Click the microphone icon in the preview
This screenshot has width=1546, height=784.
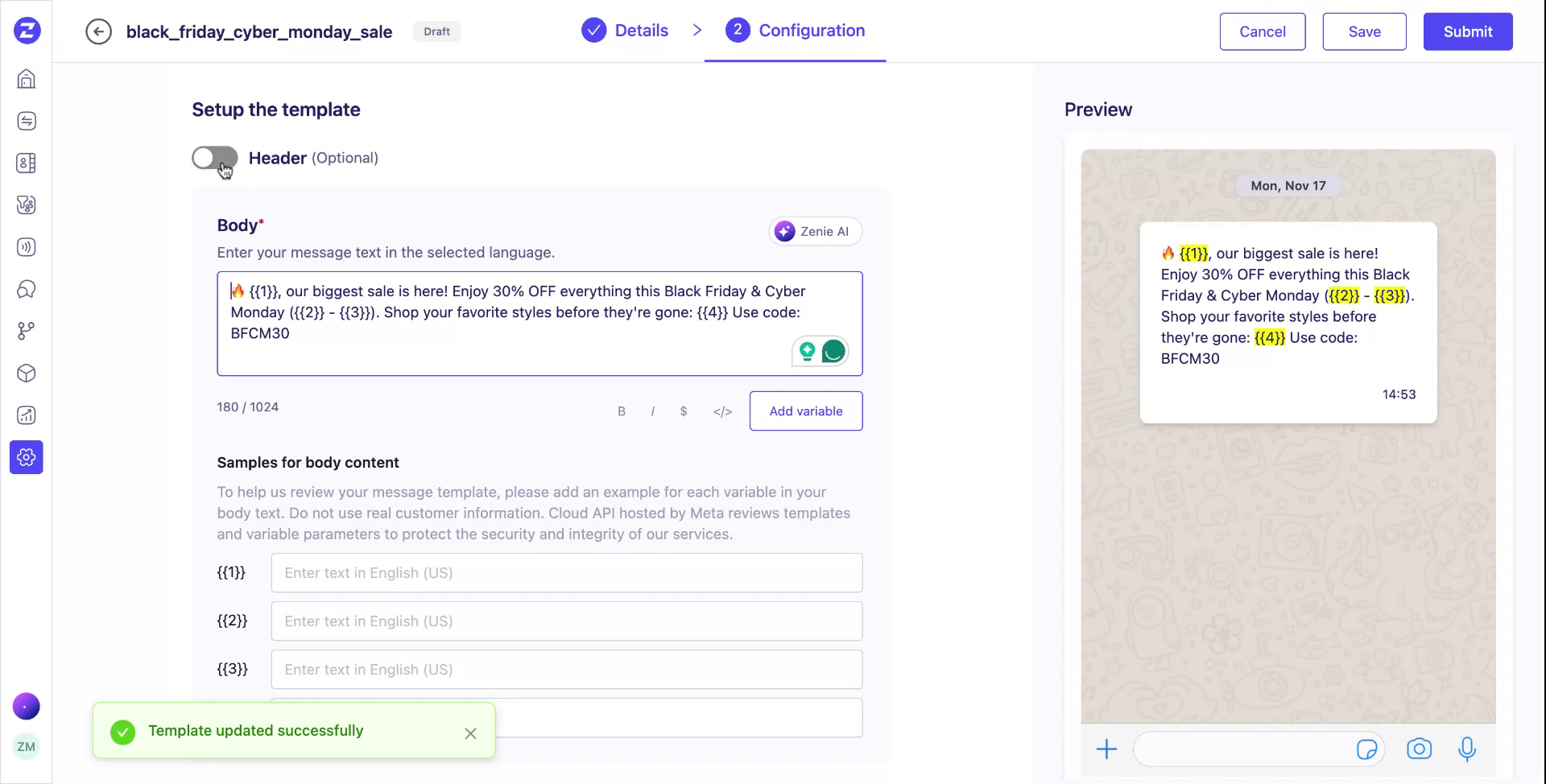click(1467, 749)
